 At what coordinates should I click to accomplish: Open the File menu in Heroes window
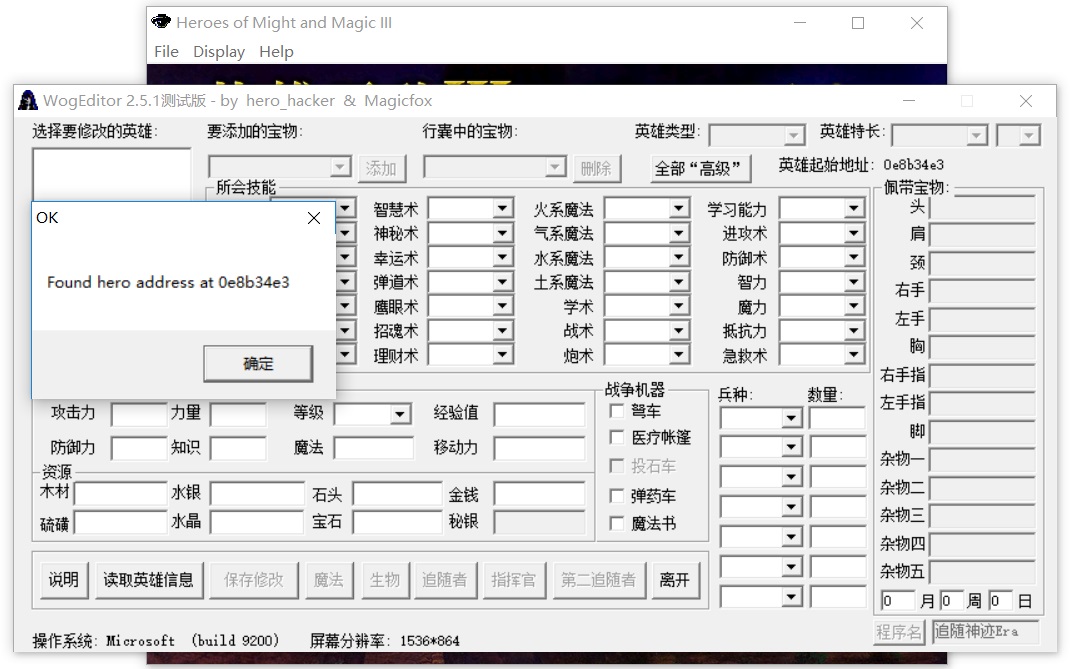pyautogui.click(x=166, y=52)
